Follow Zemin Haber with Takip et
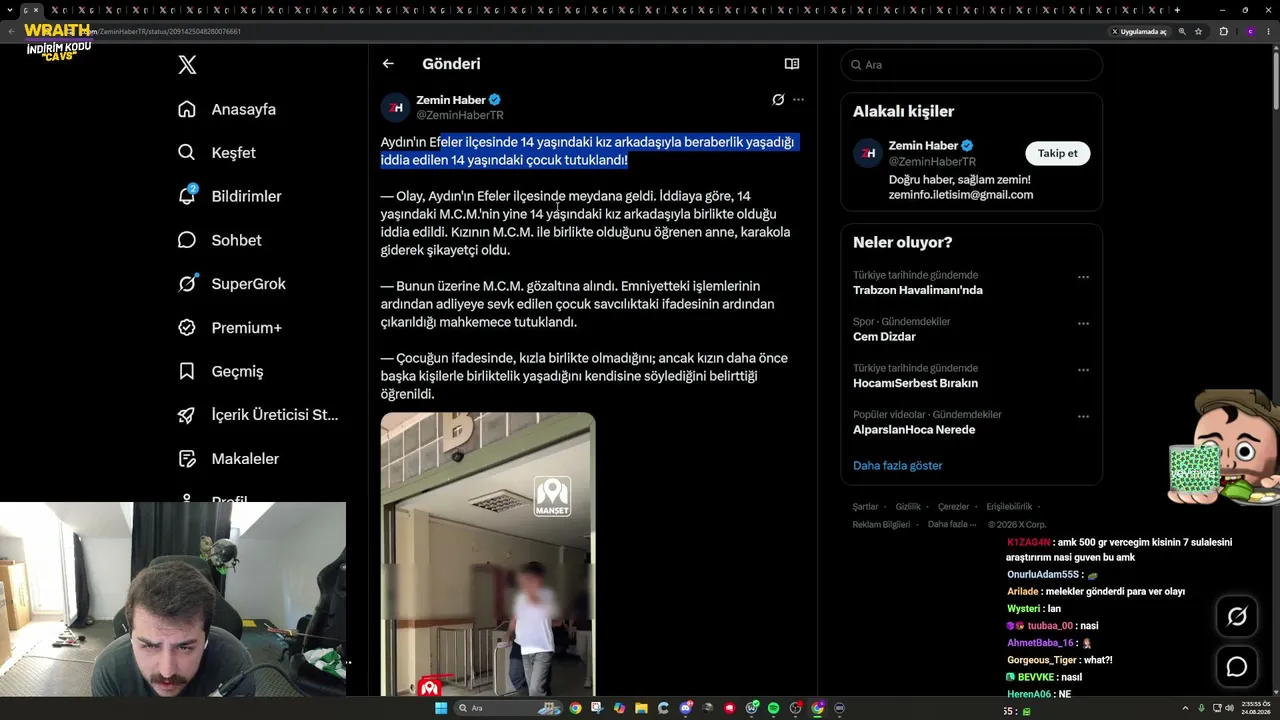Image resolution: width=1280 pixels, height=720 pixels. [x=1058, y=154]
